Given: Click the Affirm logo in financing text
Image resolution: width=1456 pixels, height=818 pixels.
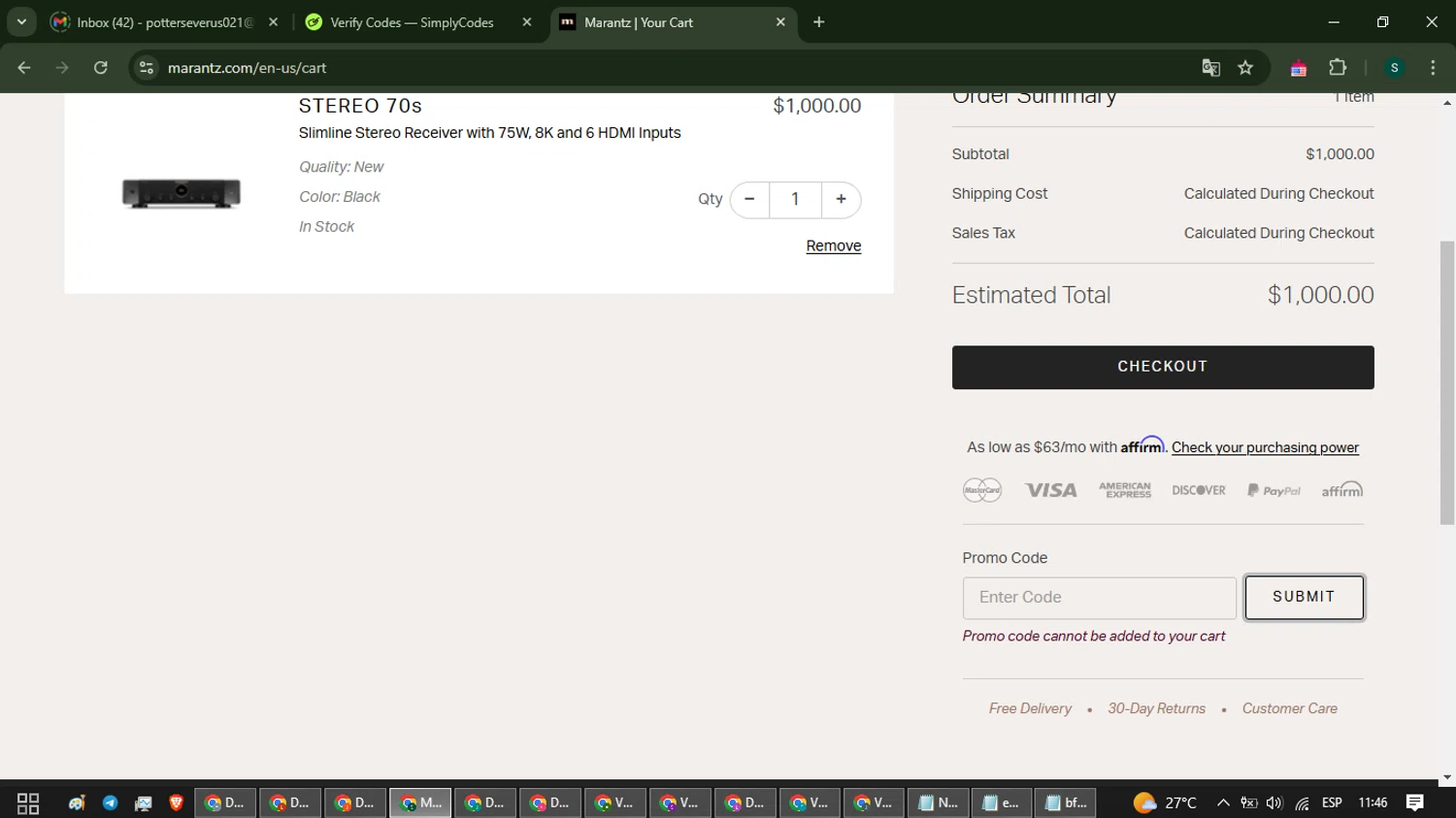Looking at the screenshot, I should pyautogui.click(x=1142, y=445).
